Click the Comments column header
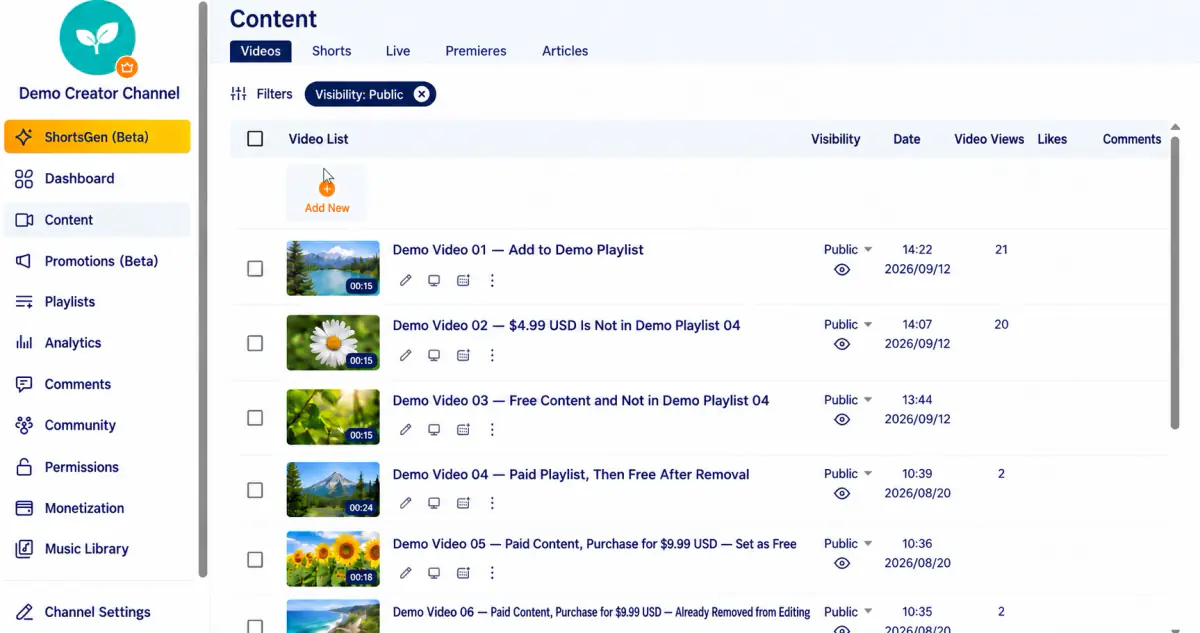The height and width of the screenshot is (633, 1200). (1132, 139)
